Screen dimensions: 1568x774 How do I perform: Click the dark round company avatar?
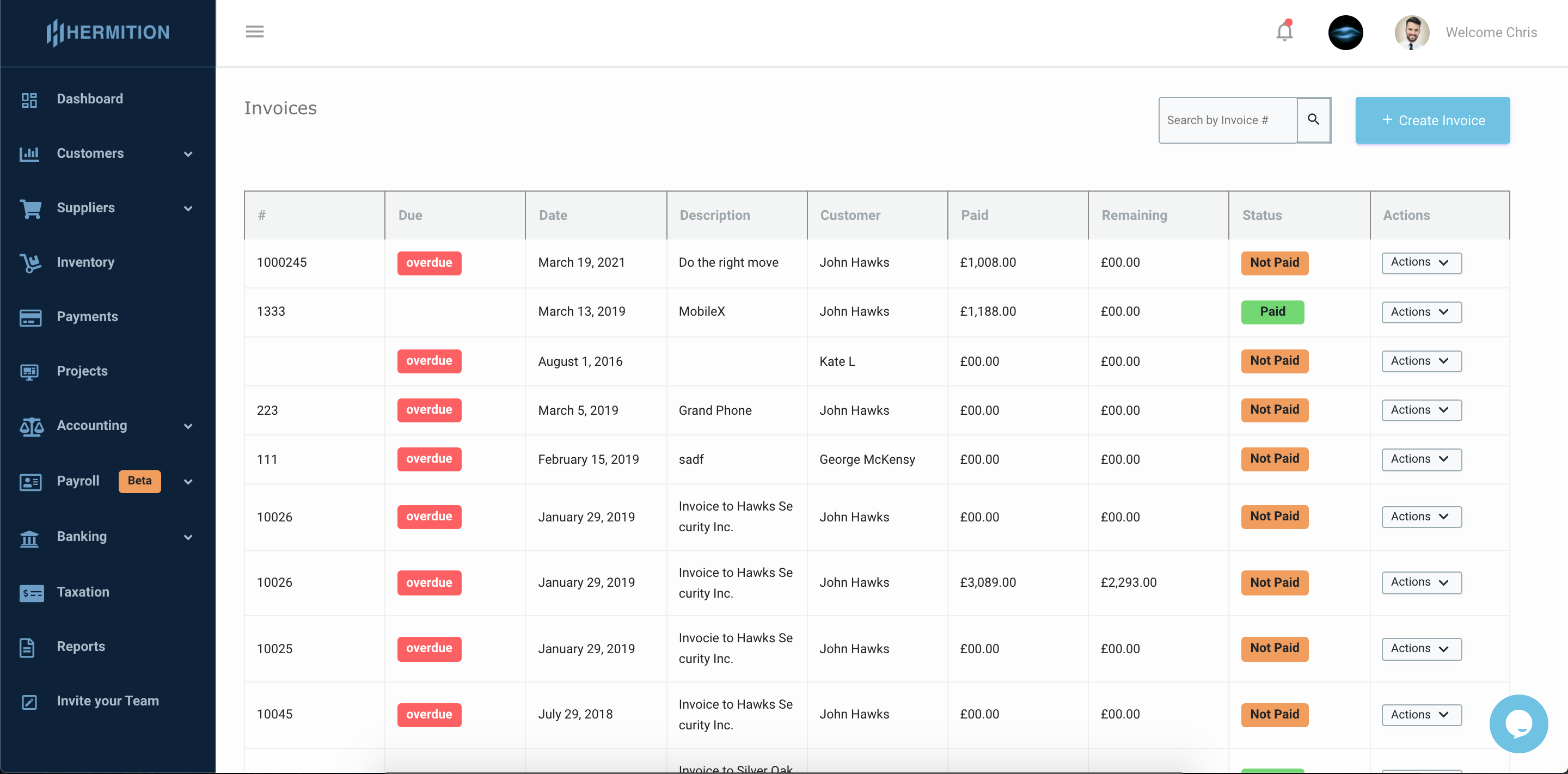[x=1345, y=32]
